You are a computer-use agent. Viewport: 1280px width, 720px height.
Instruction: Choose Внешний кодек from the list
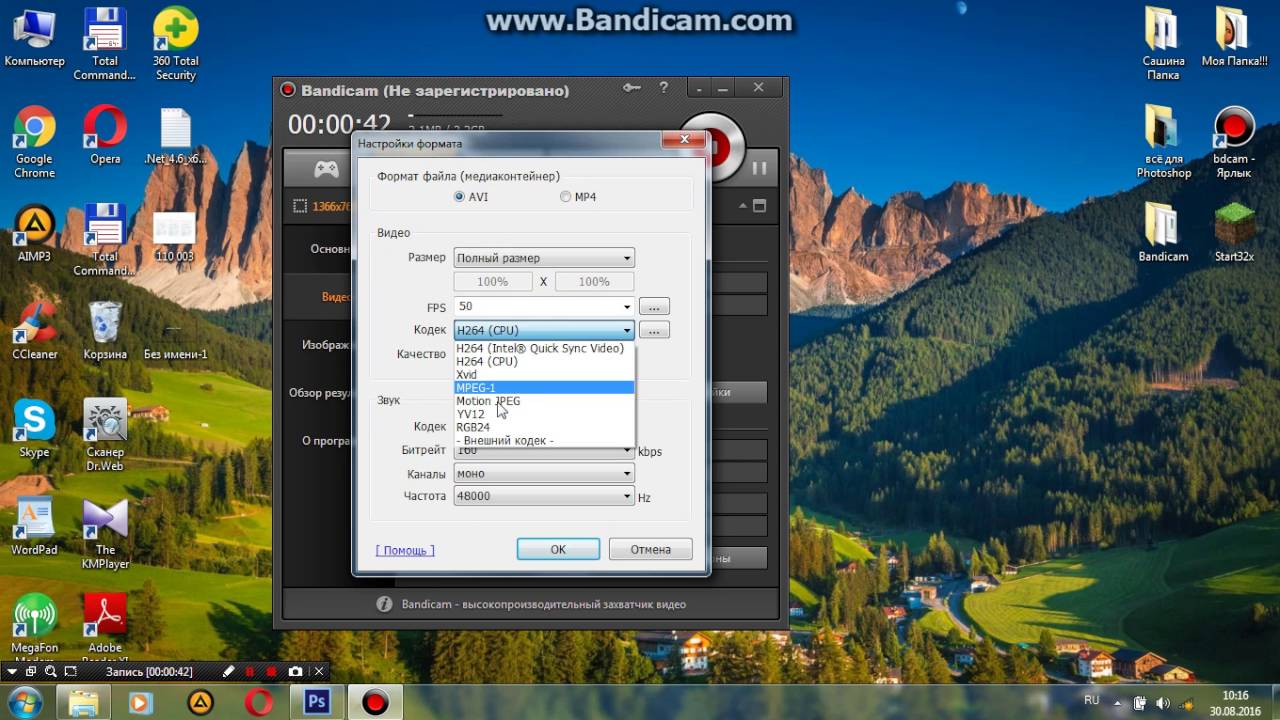(544, 440)
